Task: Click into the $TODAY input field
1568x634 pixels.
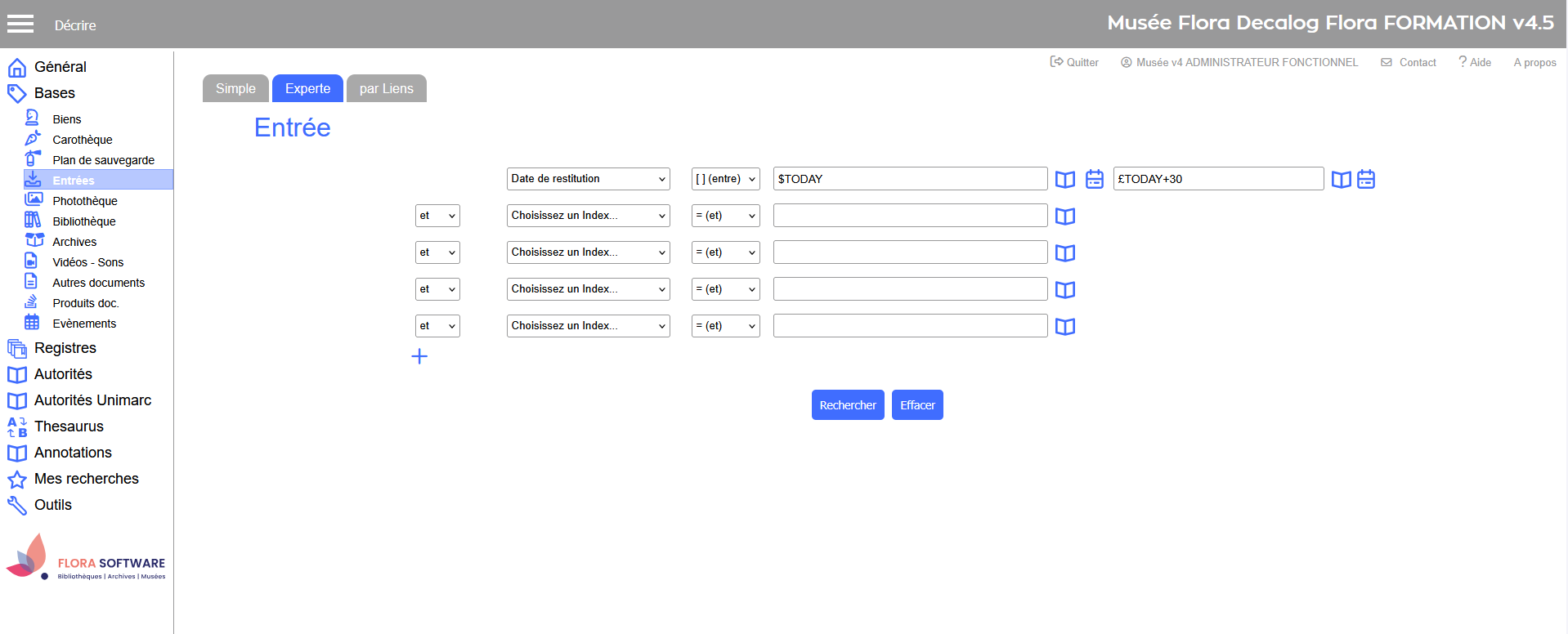Action: click(909, 179)
